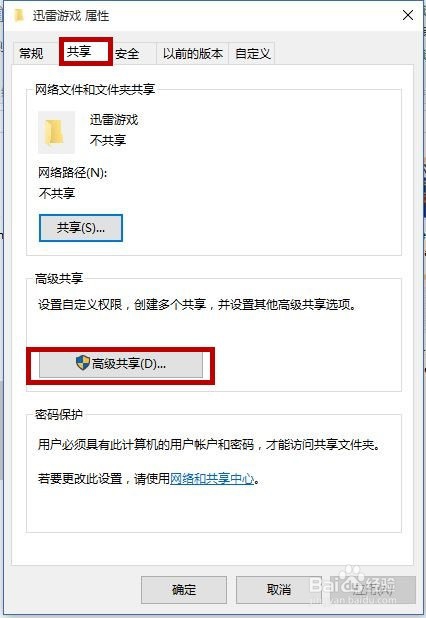The height and width of the screenshot is (618, 426).
Task: Open the 安全 tab
Action: point(127,53)
